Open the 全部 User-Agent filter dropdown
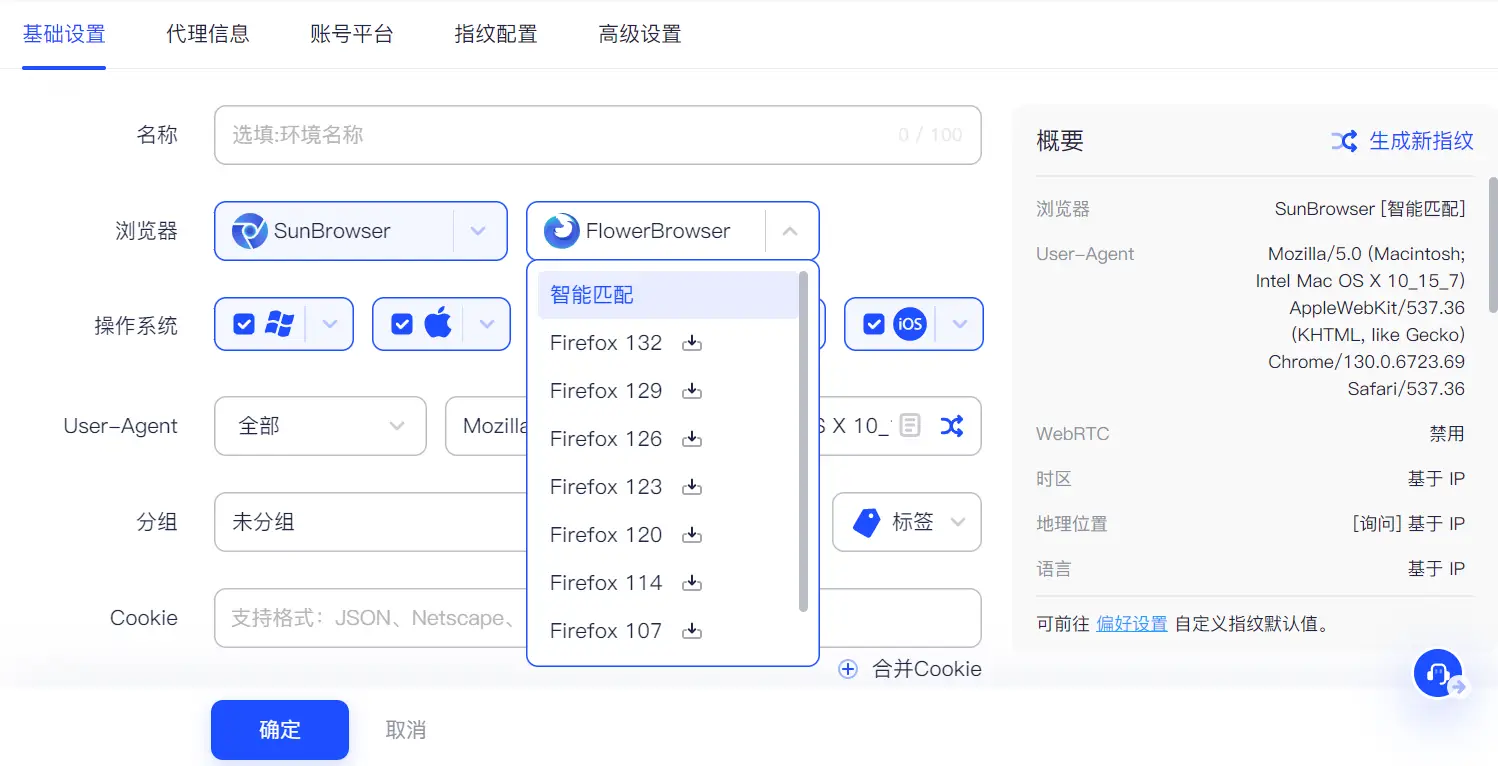 320,426
